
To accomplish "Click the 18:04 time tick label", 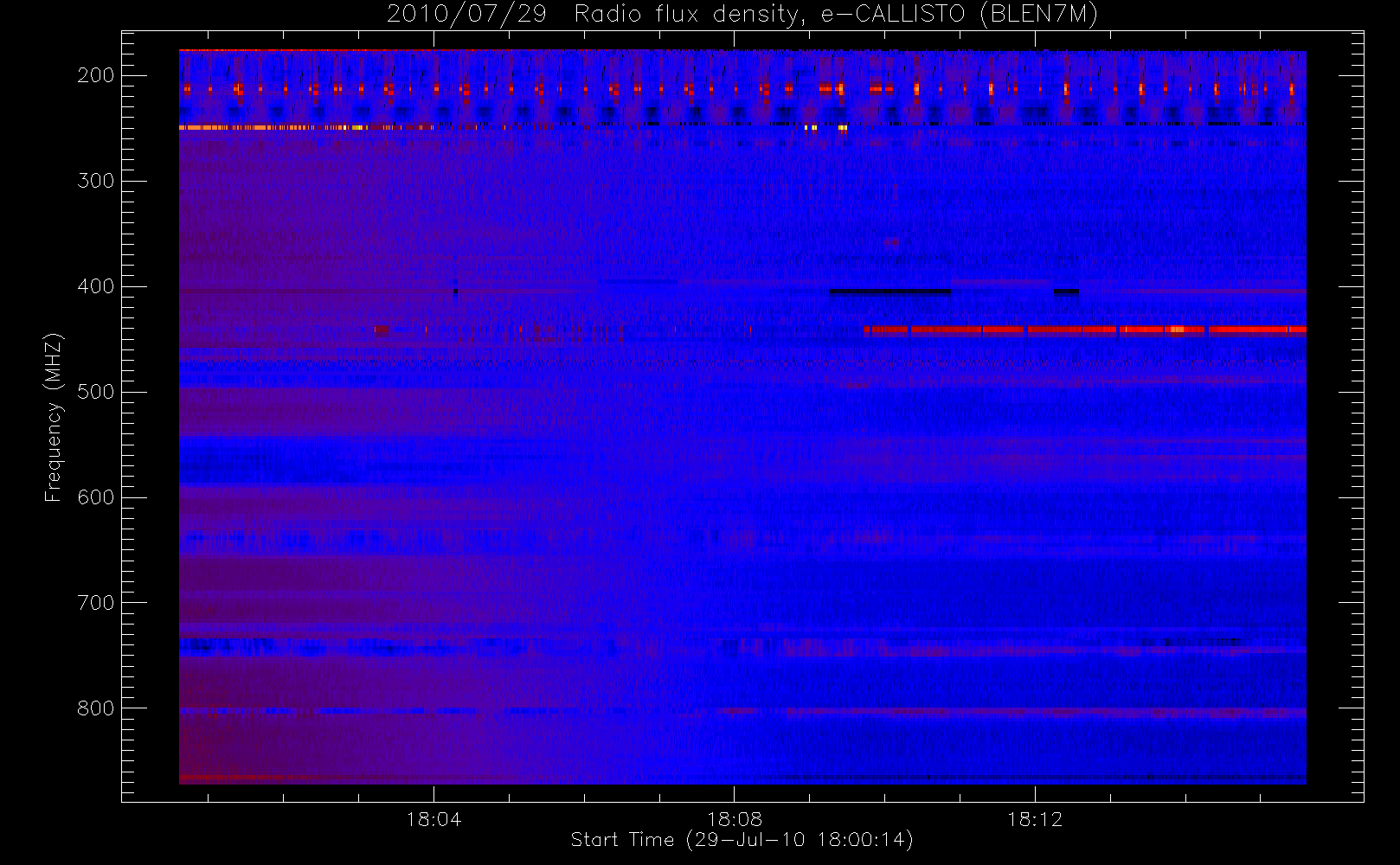I will [433, 819].
